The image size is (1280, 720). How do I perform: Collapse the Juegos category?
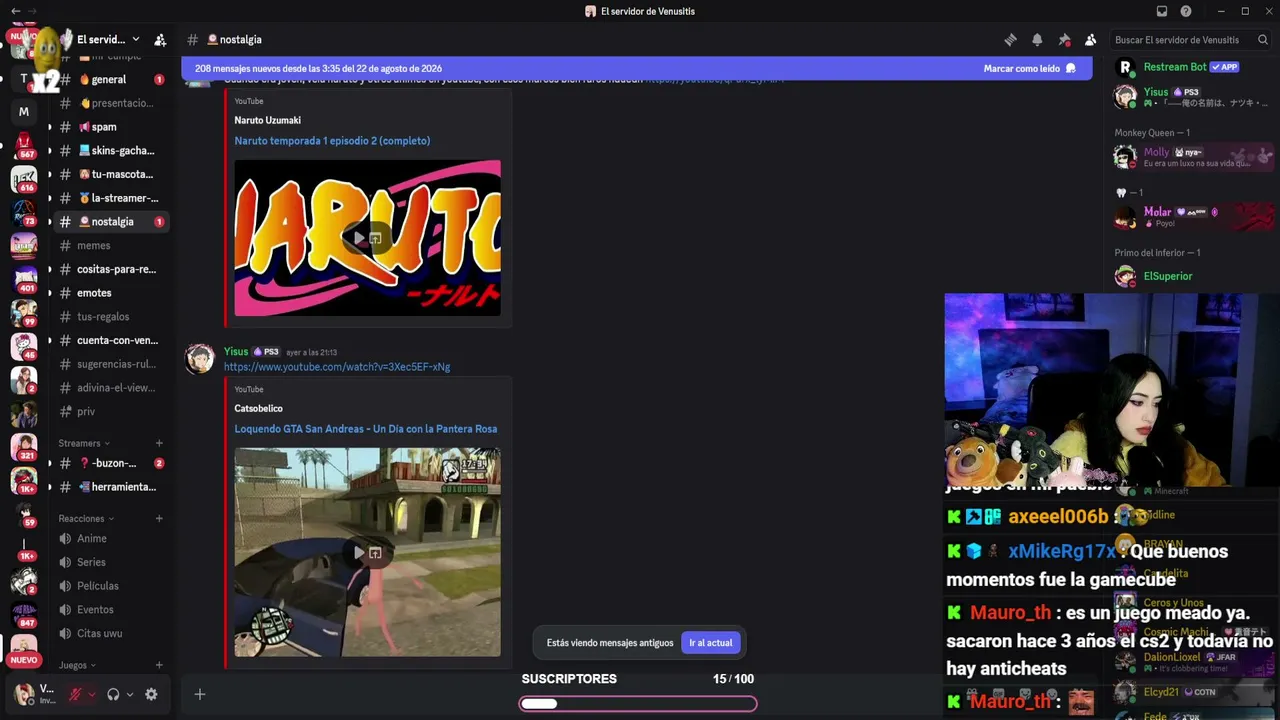coord(77,665)
